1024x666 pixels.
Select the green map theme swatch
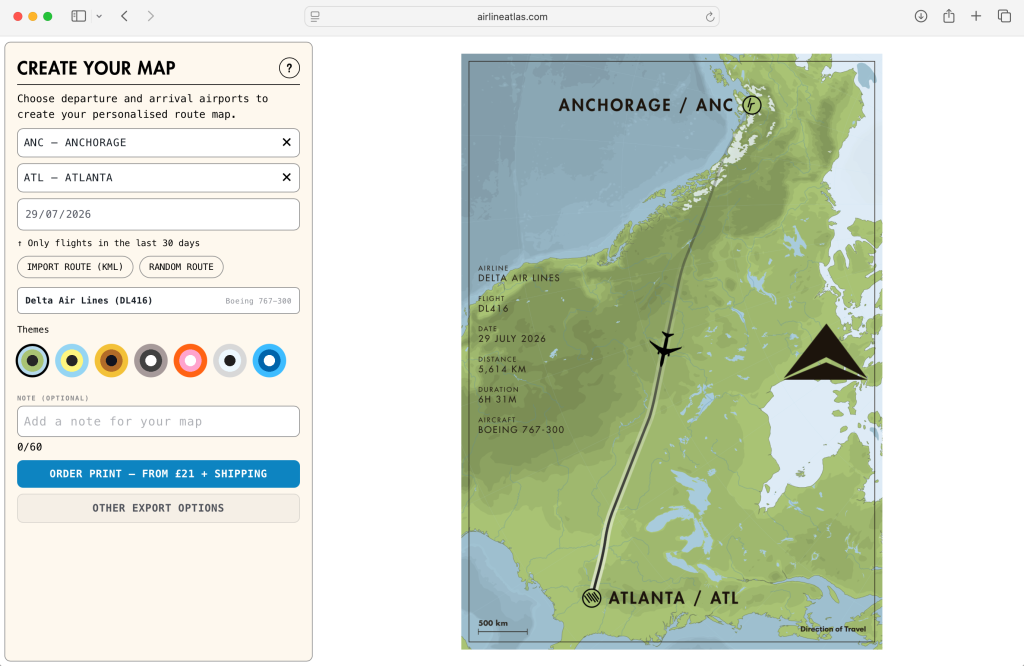pos(33,360)
